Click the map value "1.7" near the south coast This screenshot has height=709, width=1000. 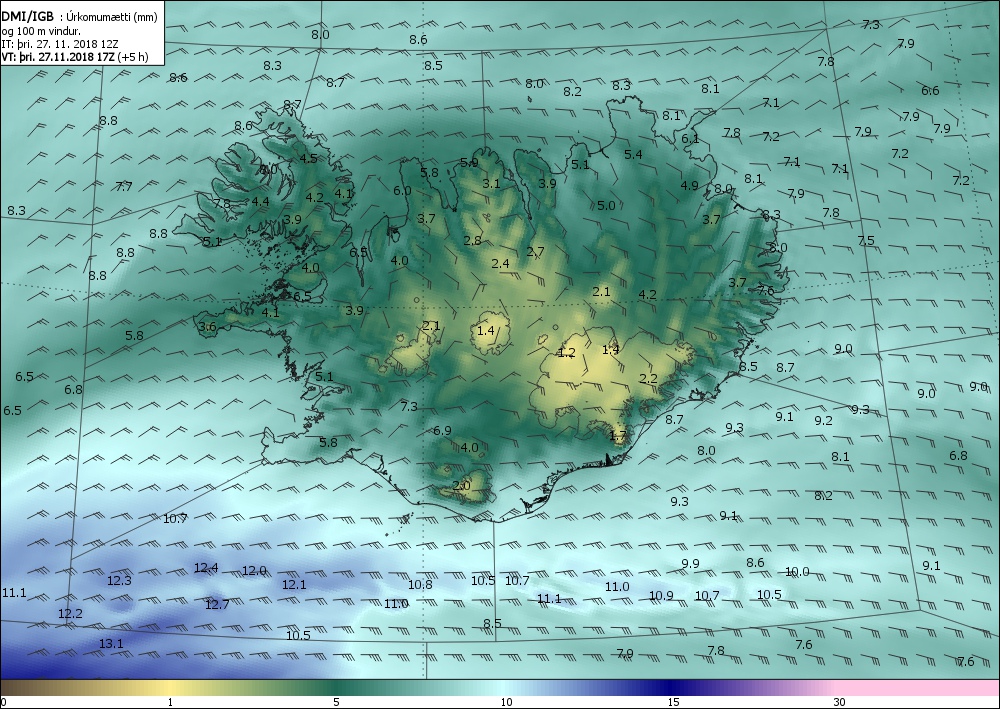618,436
